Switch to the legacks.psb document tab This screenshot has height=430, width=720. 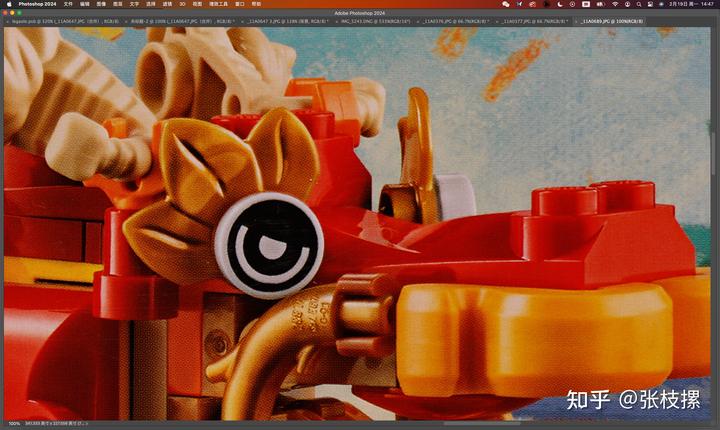66,21
